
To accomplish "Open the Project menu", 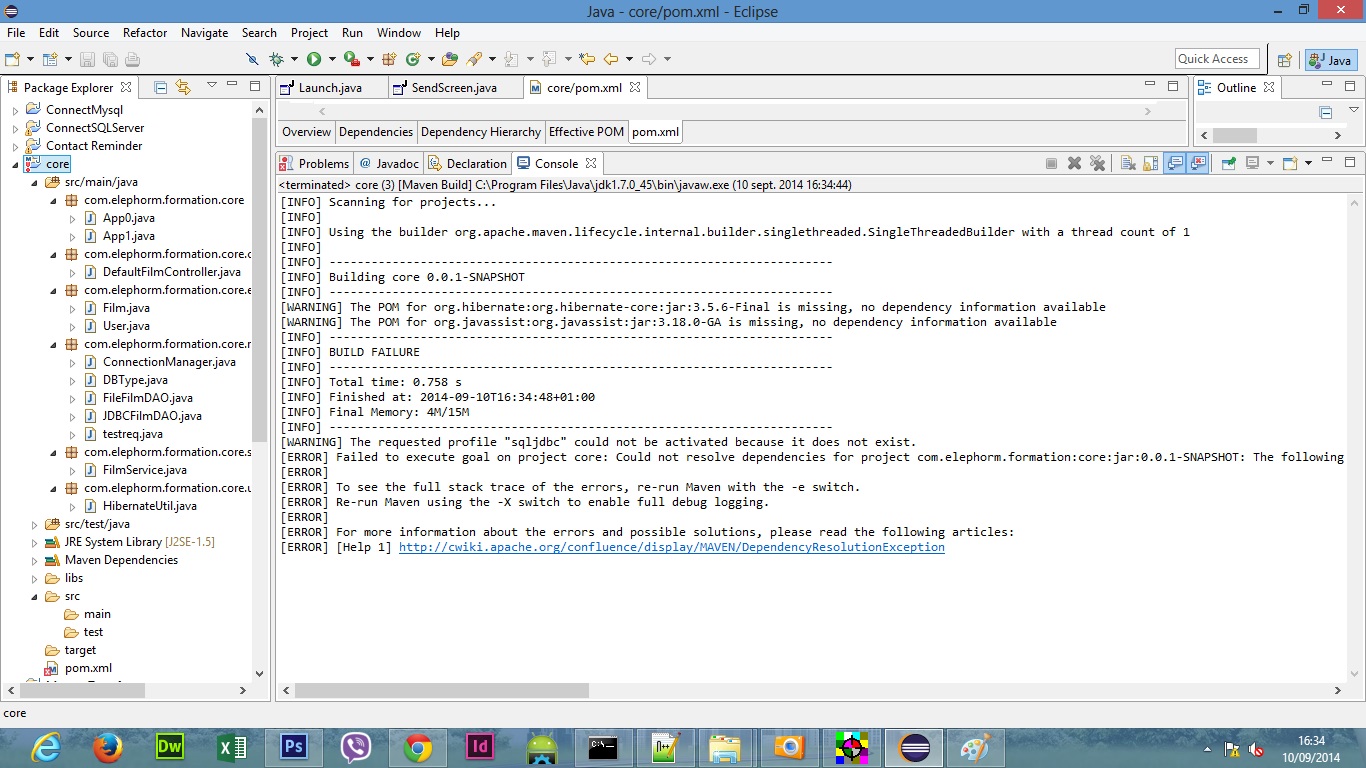I will click(x=309, y=33).
